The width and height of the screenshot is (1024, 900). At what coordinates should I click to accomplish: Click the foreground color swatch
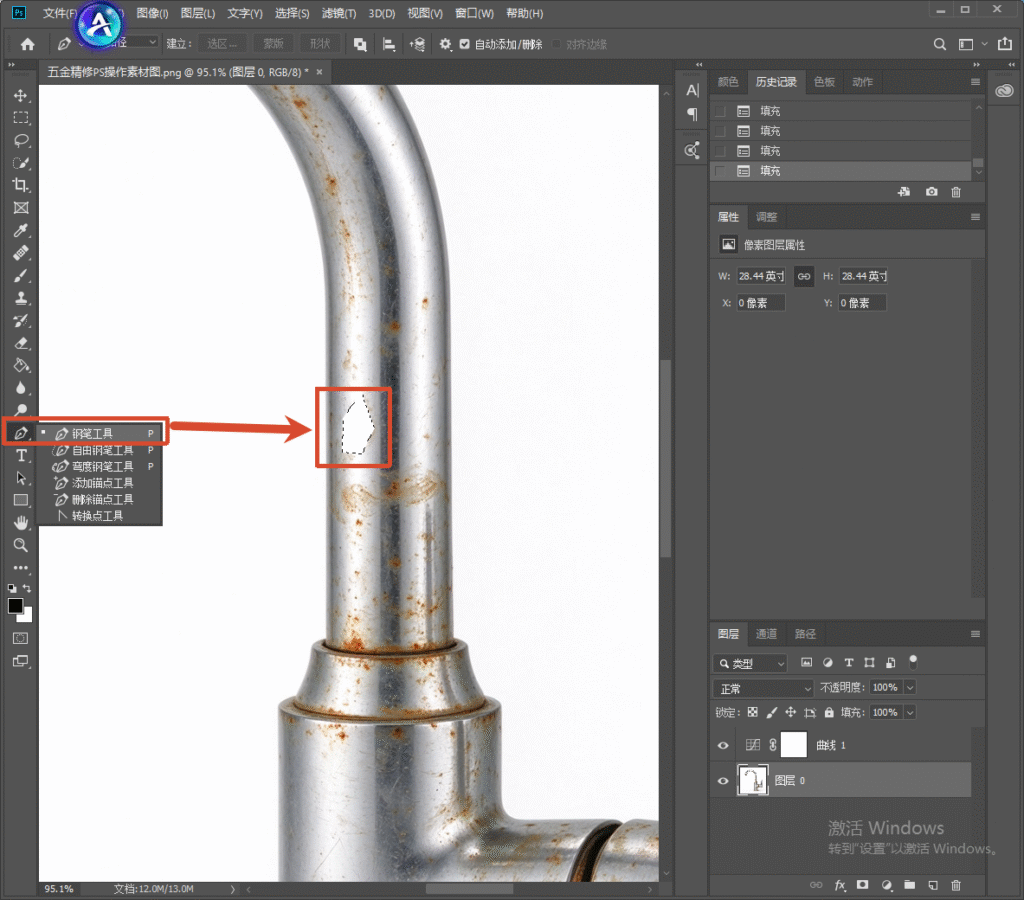coord(16,606)
